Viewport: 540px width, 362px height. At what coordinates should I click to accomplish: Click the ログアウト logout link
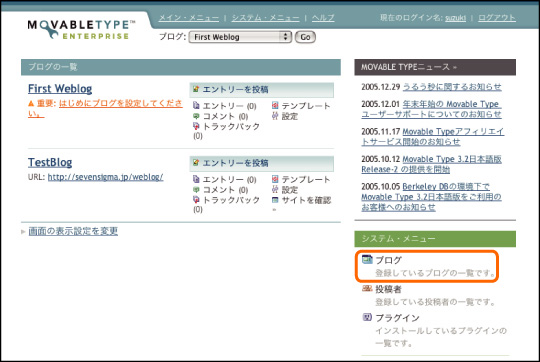[497, 18]
